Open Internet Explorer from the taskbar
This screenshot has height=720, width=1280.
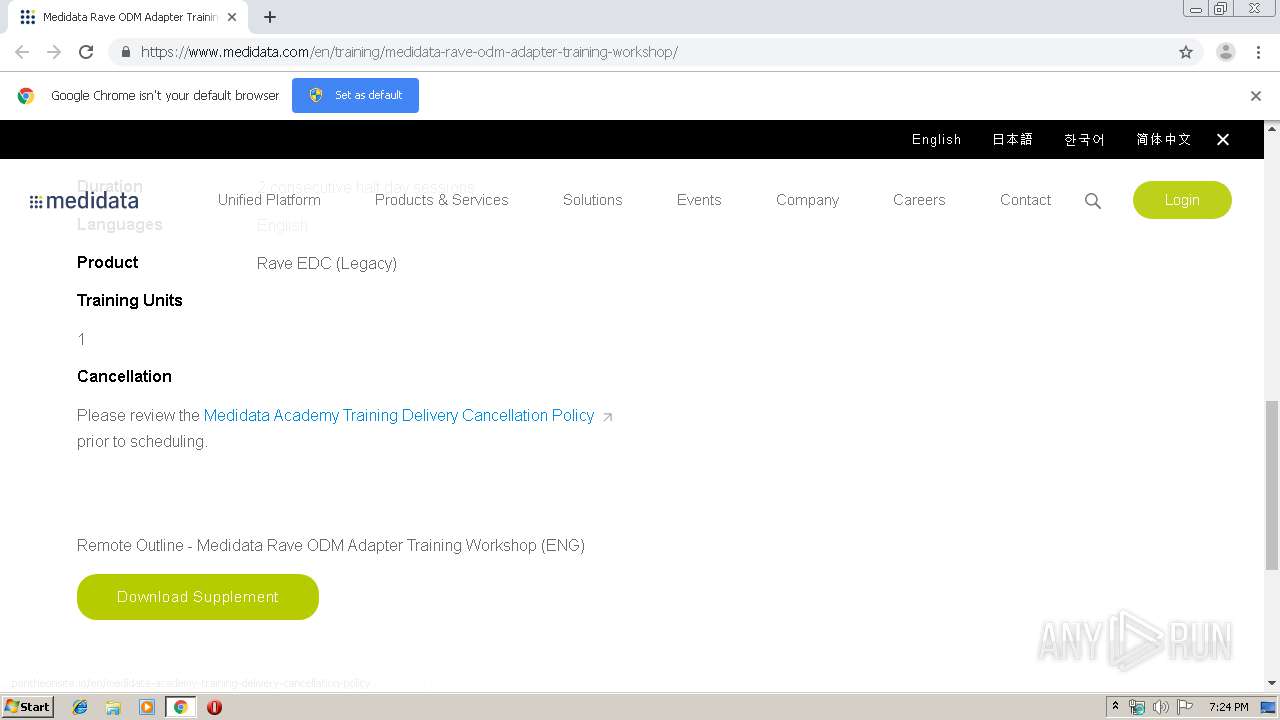tap(80, 707)
